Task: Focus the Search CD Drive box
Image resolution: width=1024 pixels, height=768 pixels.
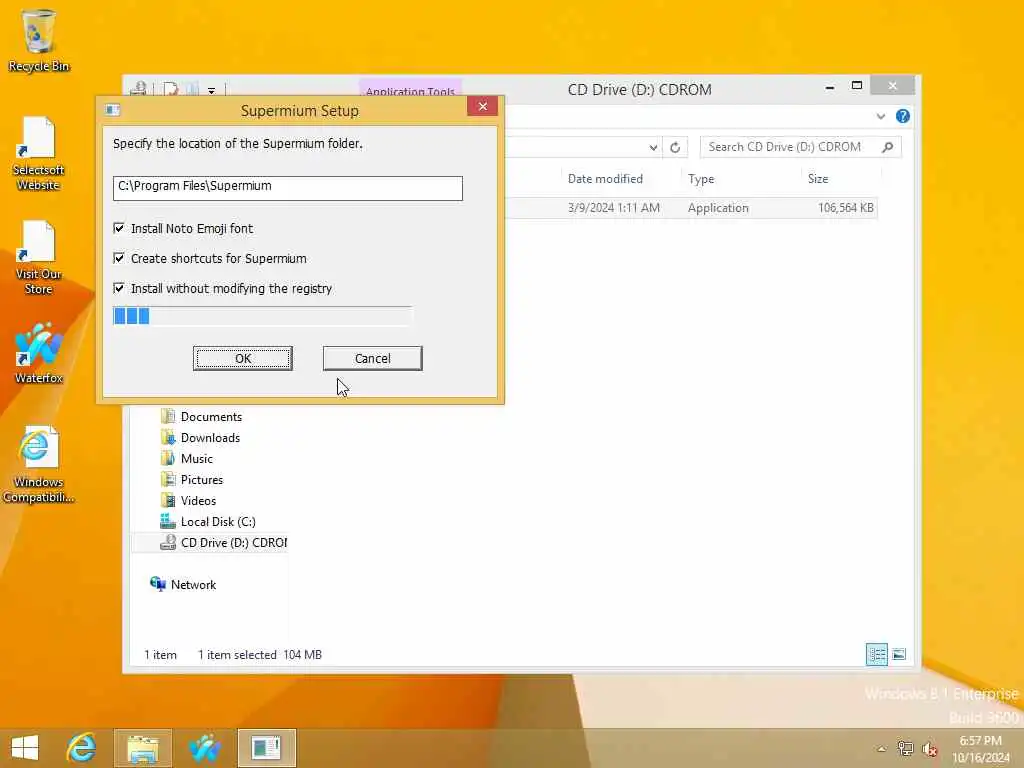Action: (x=790, y=147)
